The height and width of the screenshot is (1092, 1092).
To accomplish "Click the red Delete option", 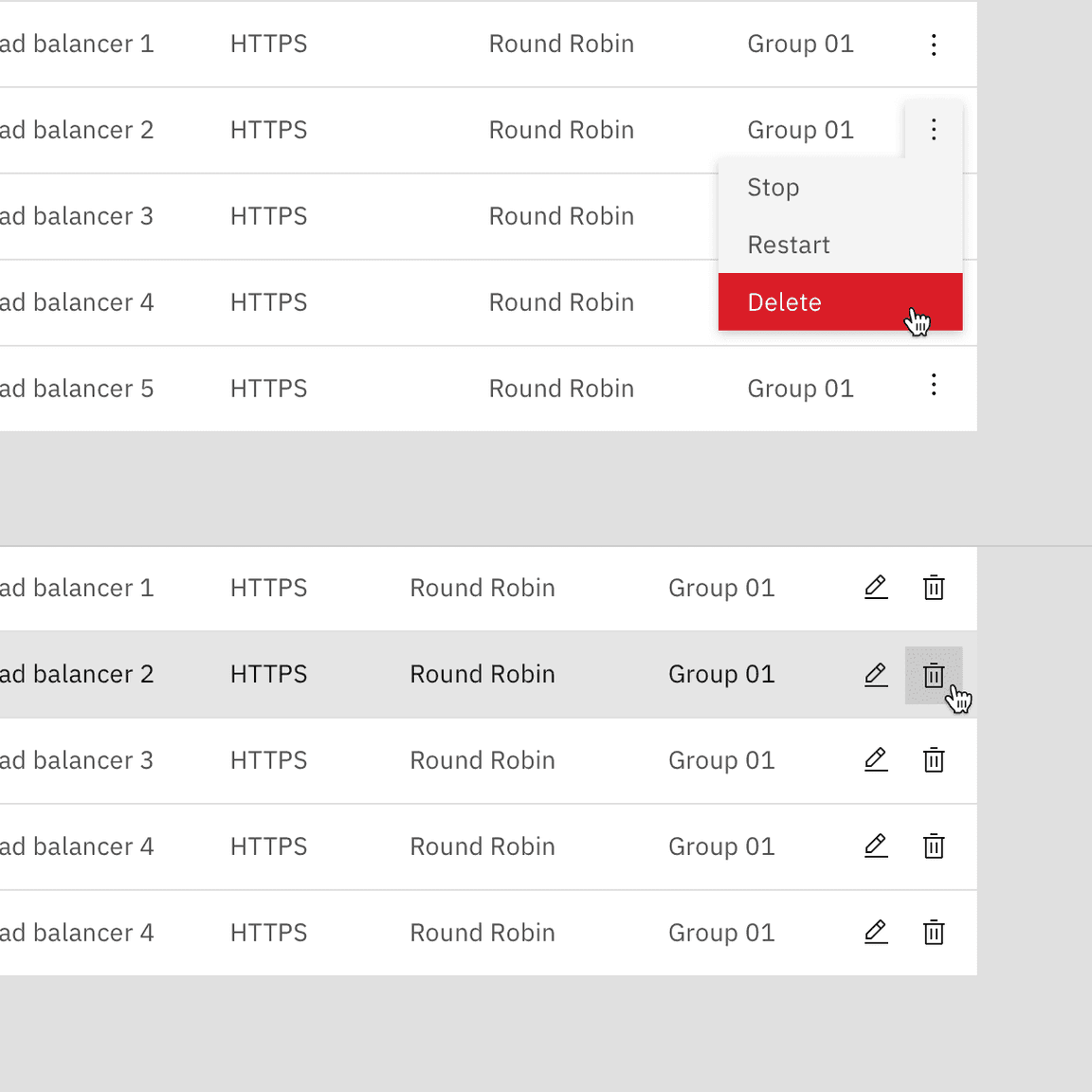I will click(784, 301).
